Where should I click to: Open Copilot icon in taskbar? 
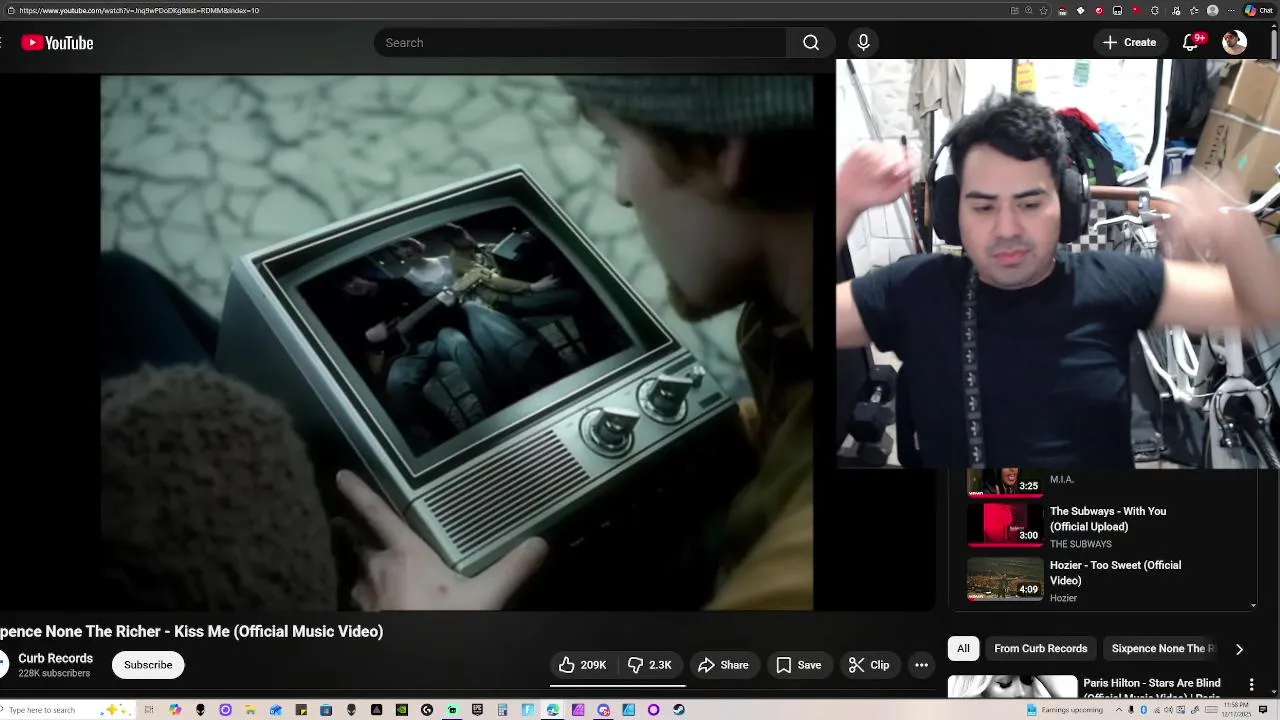175,710
